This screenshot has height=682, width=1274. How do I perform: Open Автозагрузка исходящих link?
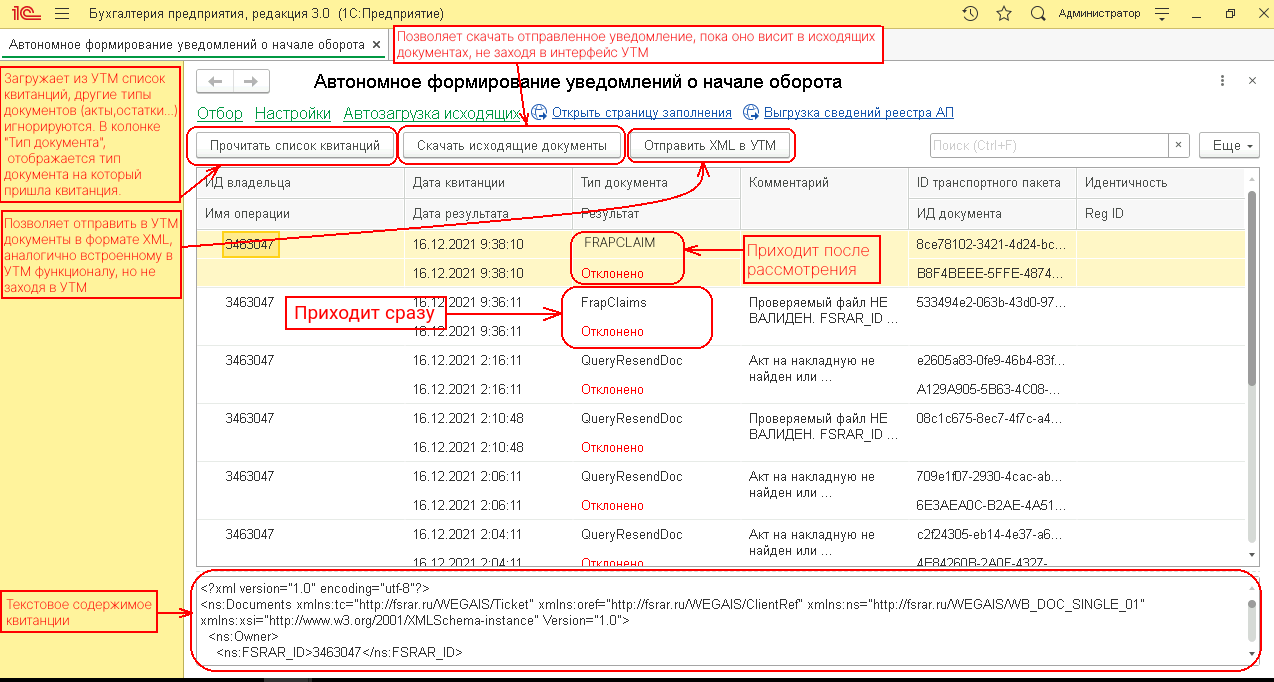pyautogui.click(x=432, y=113)
